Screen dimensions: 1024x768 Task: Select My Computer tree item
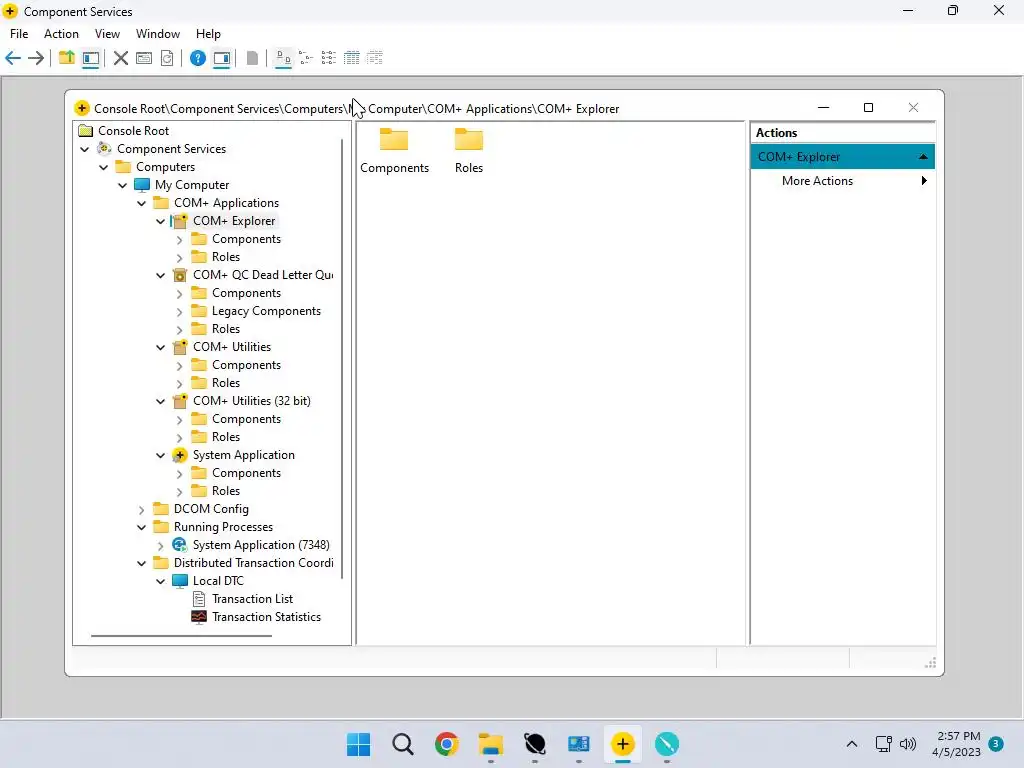pos(192,185)
